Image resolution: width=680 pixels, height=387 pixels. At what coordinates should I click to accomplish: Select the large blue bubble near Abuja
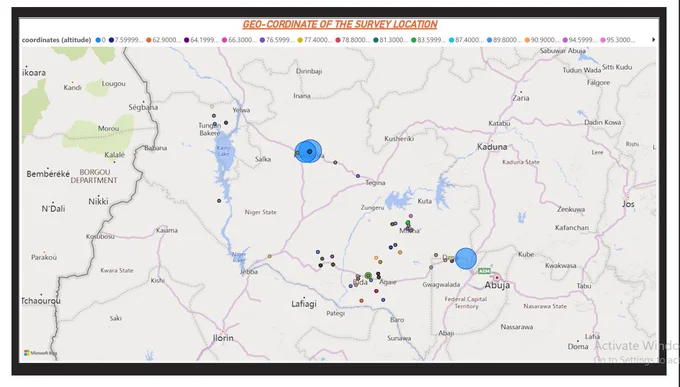pyautogui.click(x=466, y=259)
